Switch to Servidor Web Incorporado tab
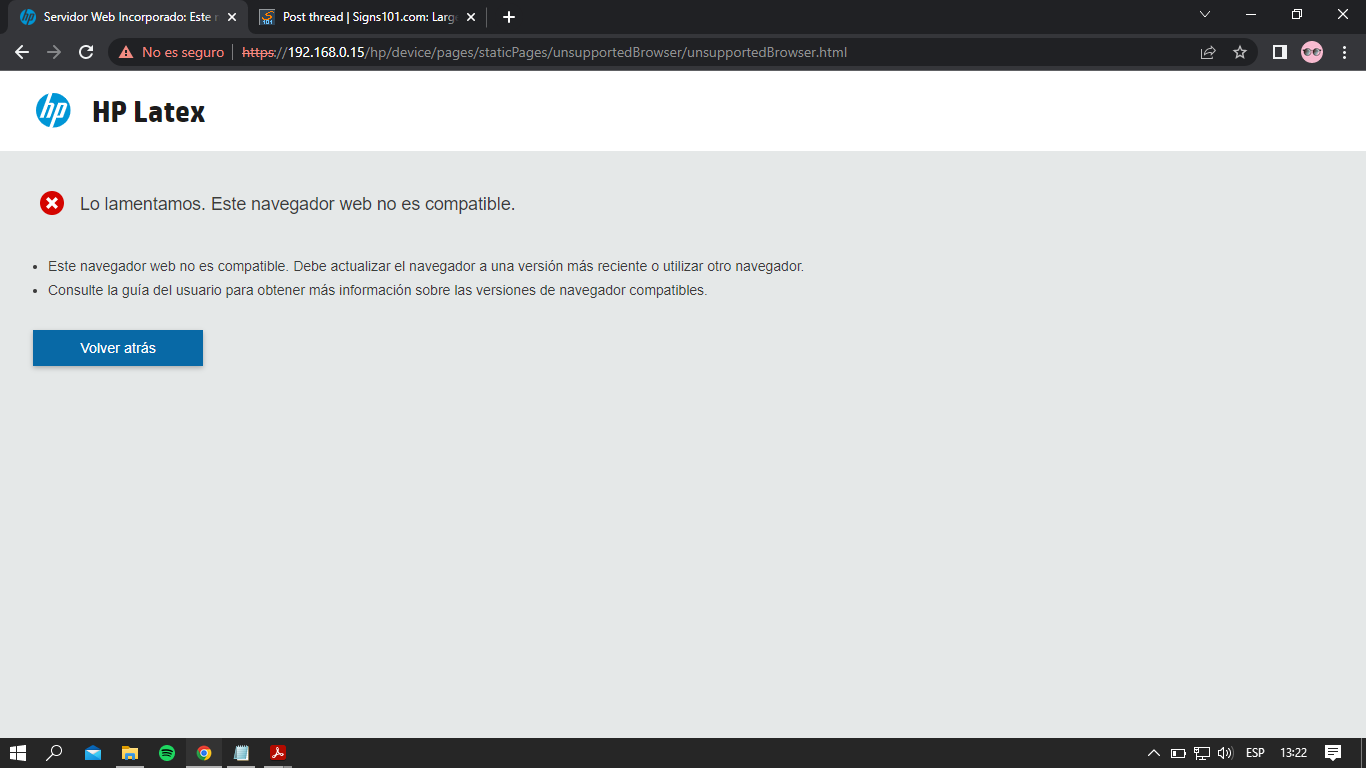Image resolution: width=1366 pixels, height=768 pixels. (128, 17)
